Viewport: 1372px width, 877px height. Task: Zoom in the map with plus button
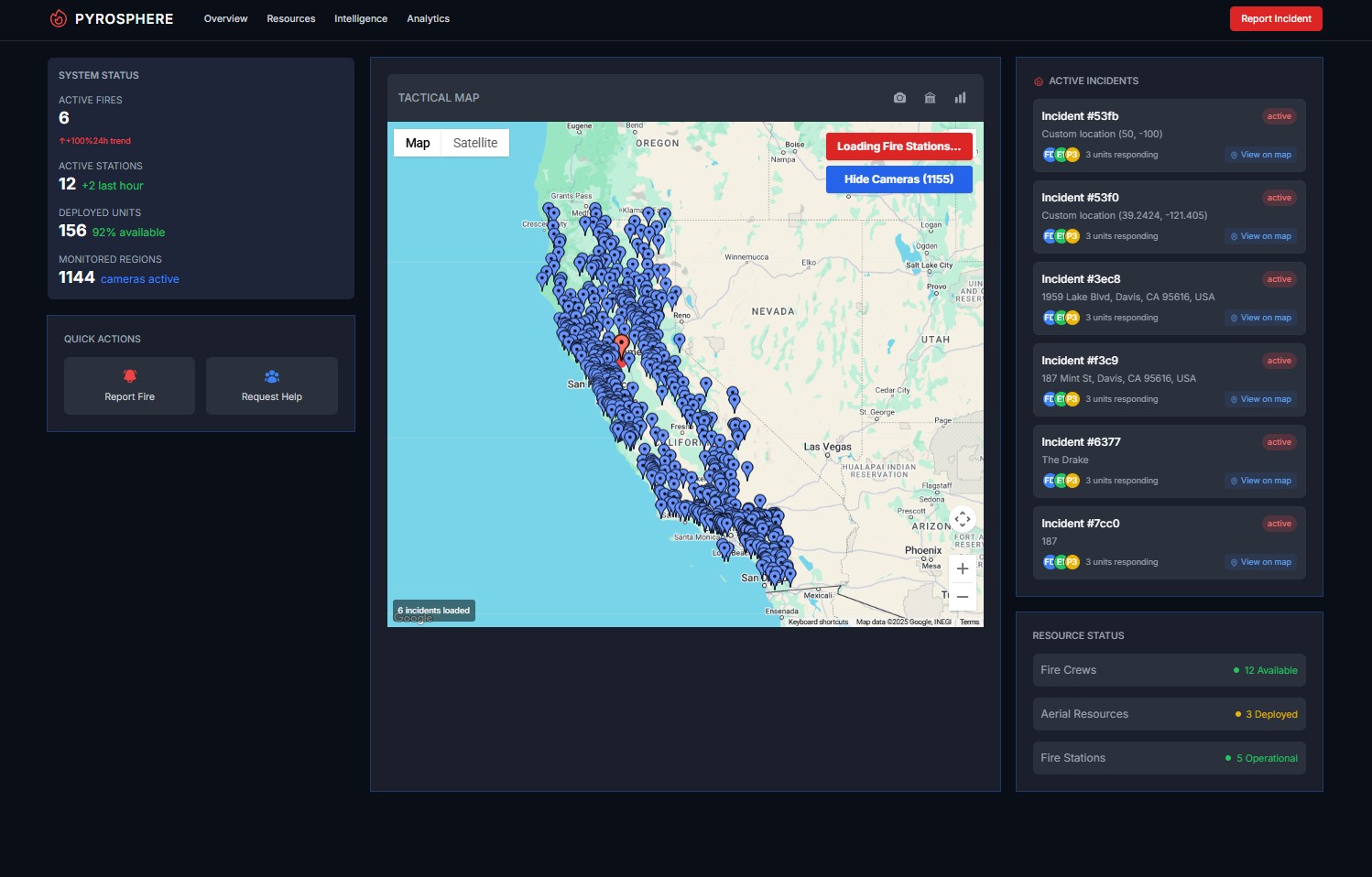pos(963,568)
